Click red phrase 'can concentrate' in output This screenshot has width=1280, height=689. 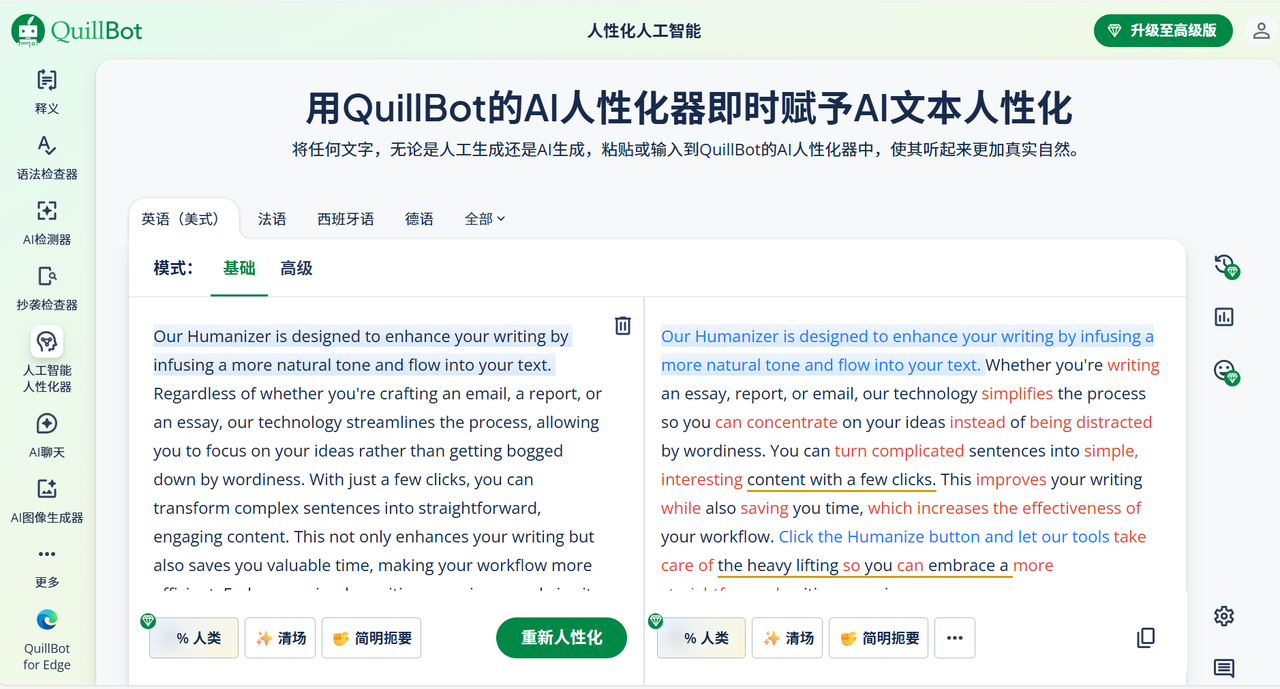click(x=776, y=422)
